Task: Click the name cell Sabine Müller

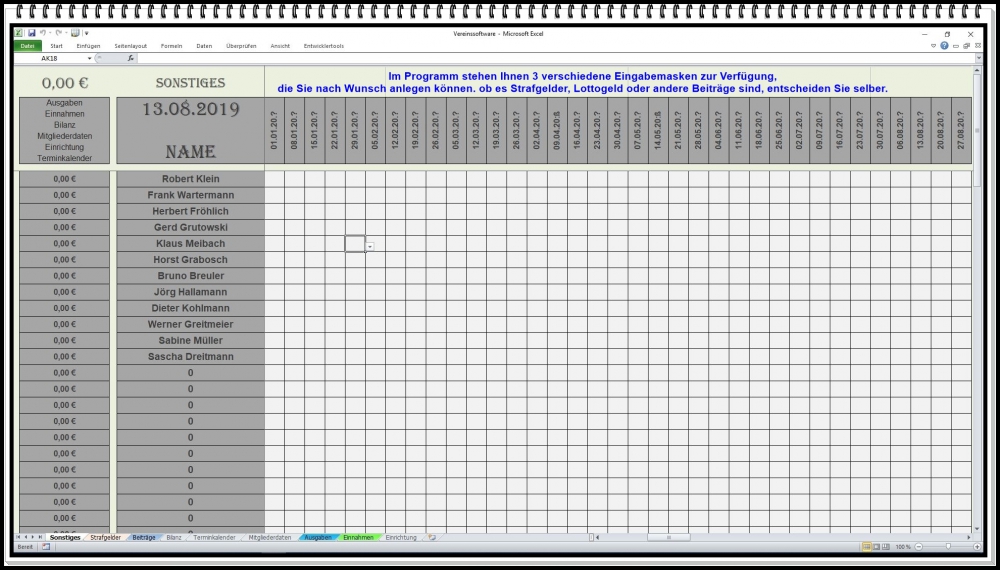Action: [190, 340]
